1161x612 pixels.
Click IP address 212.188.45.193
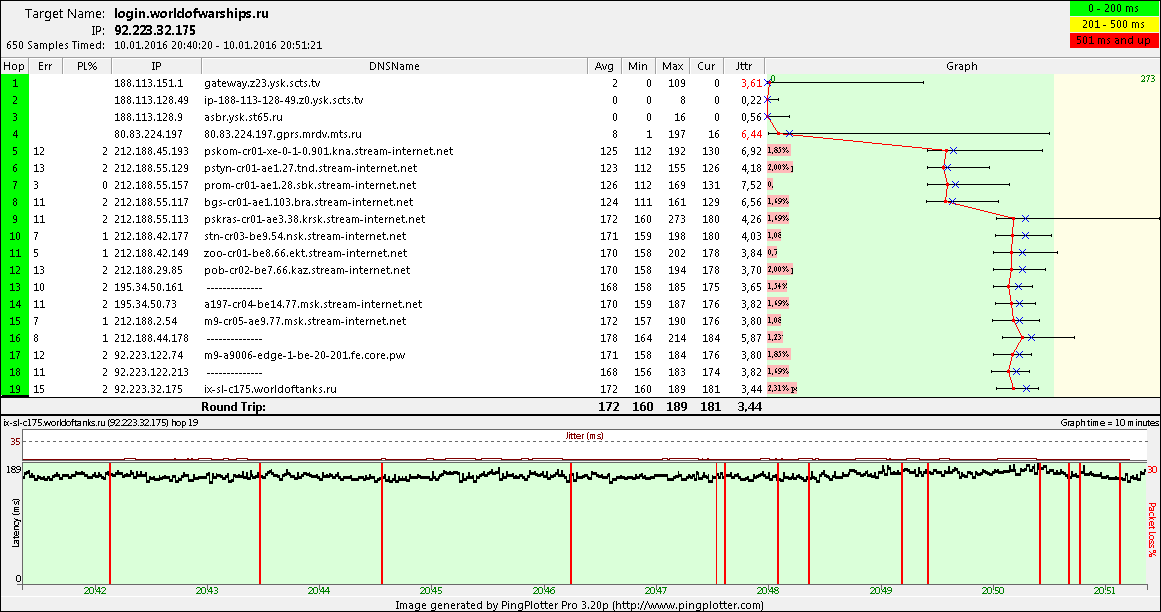coord(151,151)
